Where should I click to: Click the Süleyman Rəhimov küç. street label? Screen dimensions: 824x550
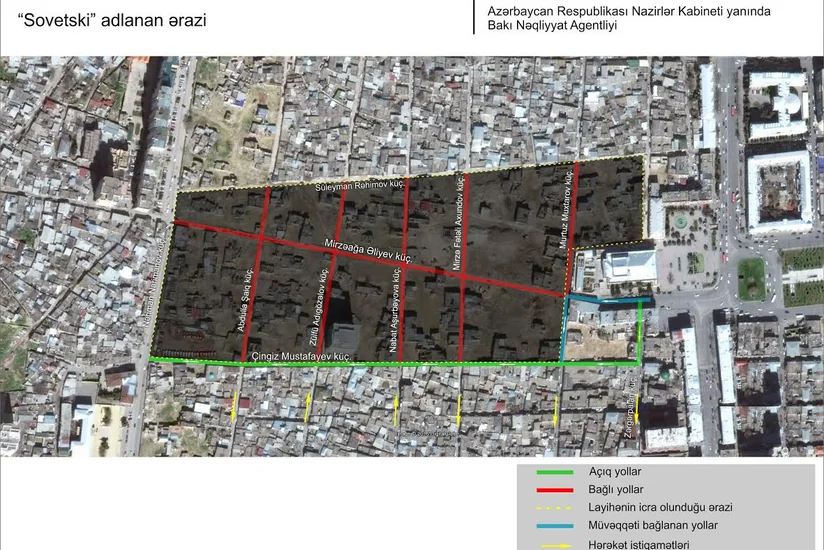tap(359, 186)
